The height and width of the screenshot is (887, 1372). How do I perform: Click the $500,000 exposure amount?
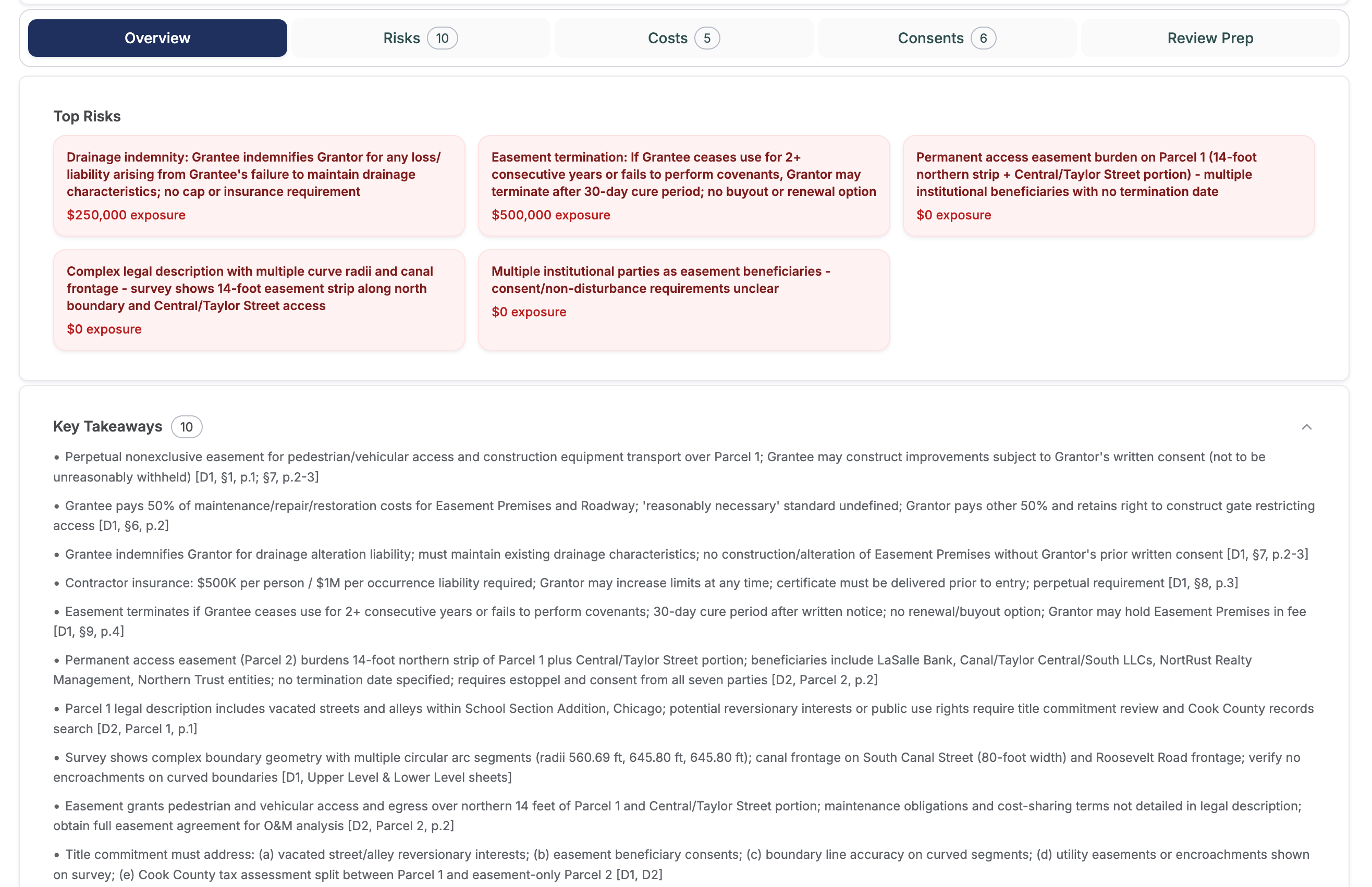(x=550, y=215)
